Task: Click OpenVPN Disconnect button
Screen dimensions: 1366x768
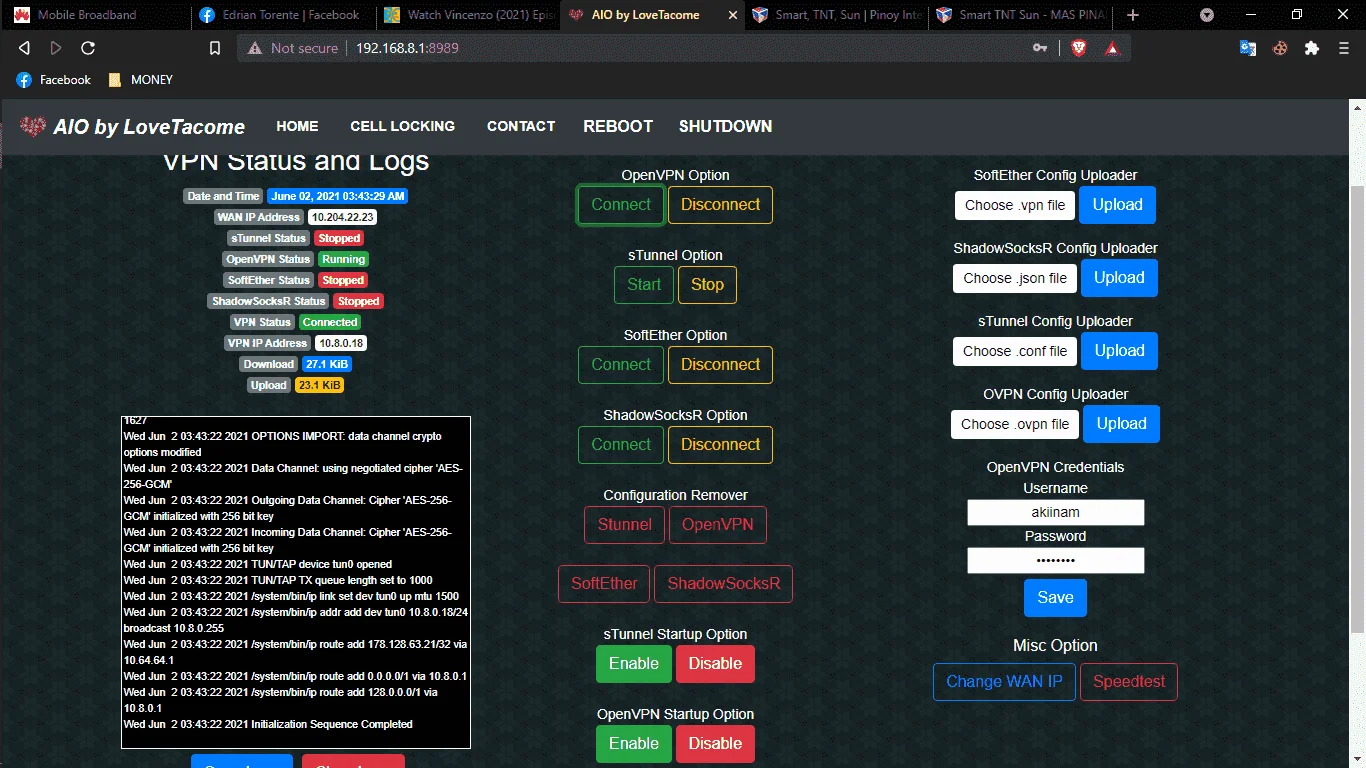Action: [x=720, y=205]
